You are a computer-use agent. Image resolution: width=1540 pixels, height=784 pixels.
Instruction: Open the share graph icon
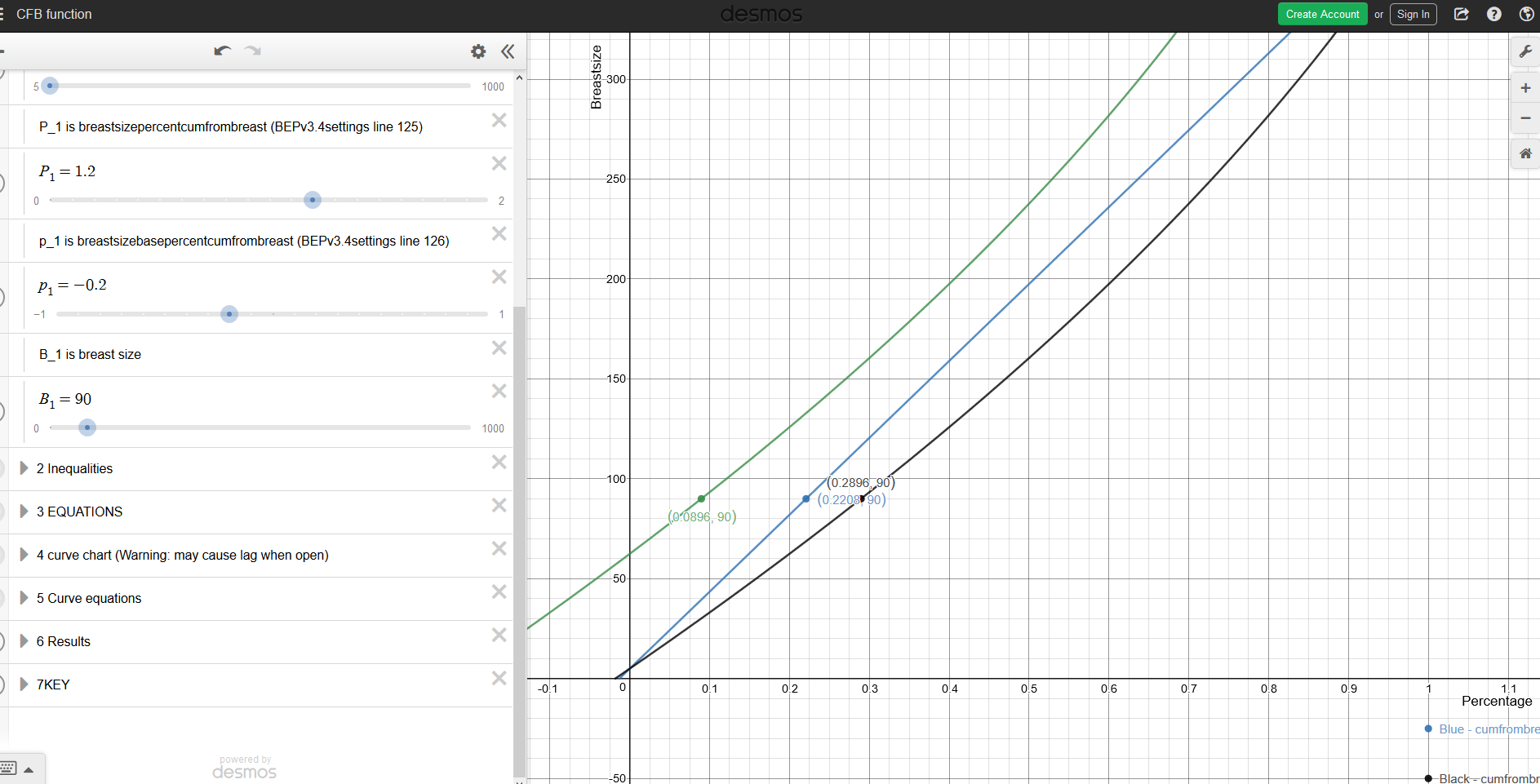point(1461,14)
